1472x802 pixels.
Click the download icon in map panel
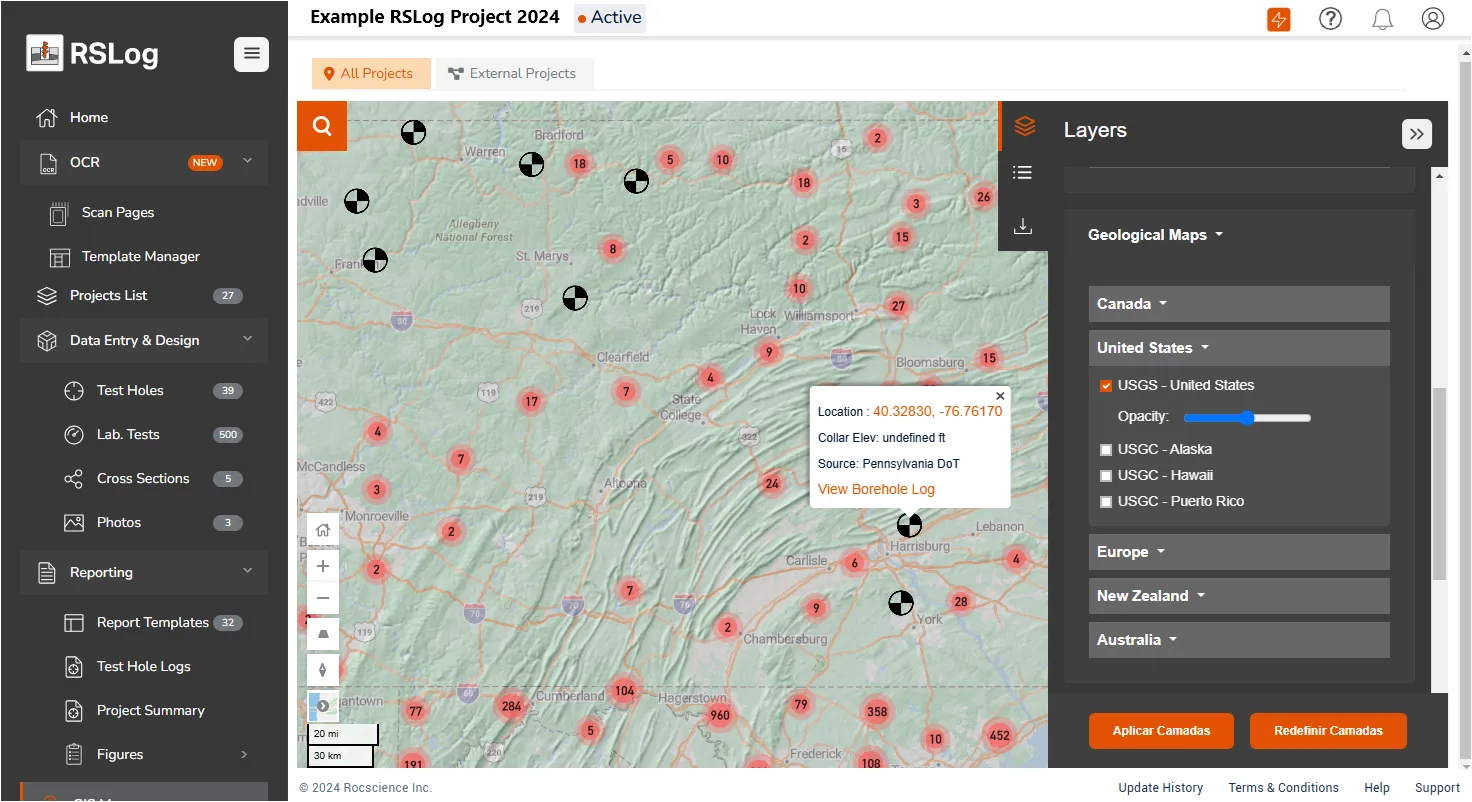click(x=1022, y=226)
